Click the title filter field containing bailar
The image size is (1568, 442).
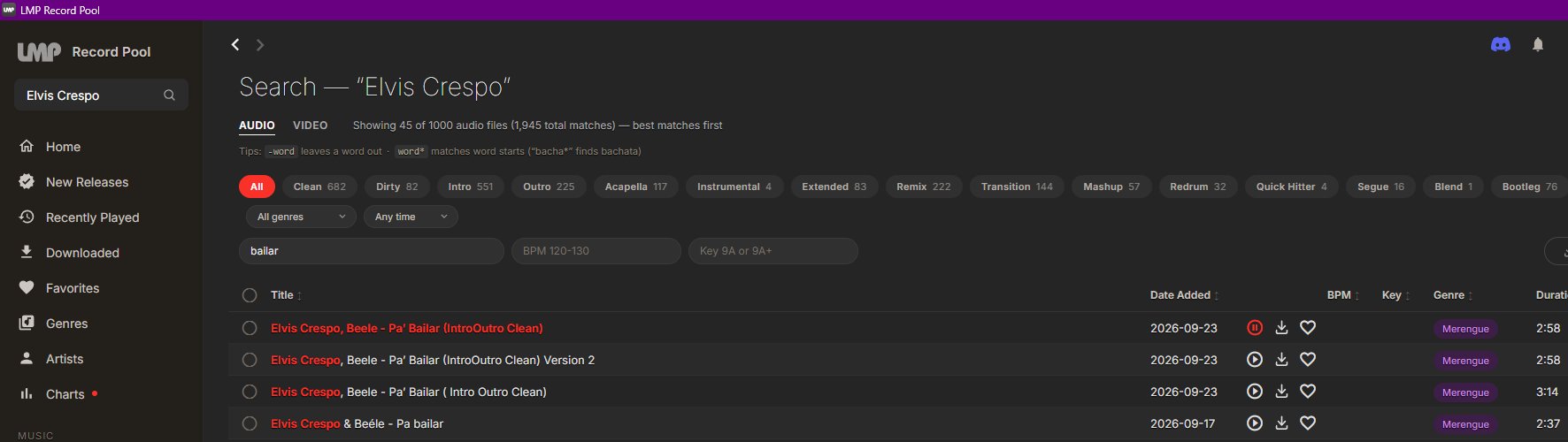372,251
